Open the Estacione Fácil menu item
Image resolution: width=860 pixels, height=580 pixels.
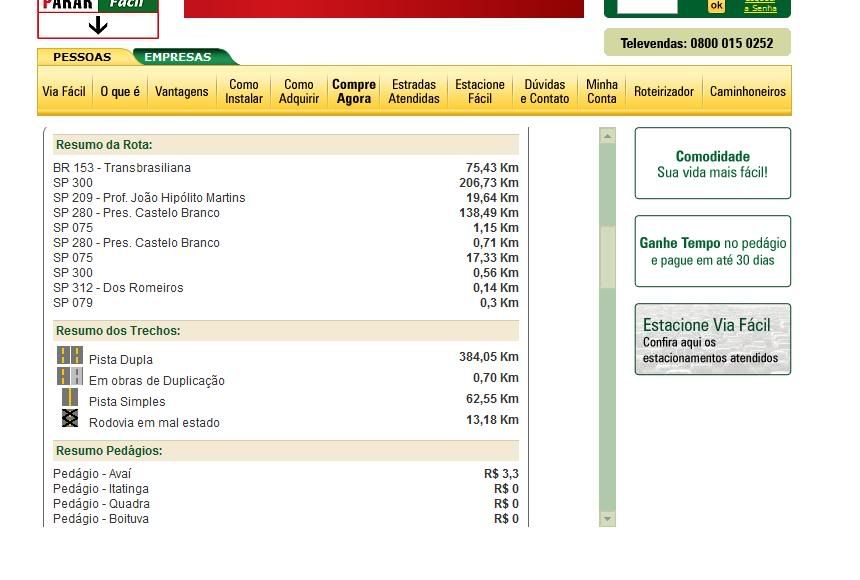coord(480,91)
